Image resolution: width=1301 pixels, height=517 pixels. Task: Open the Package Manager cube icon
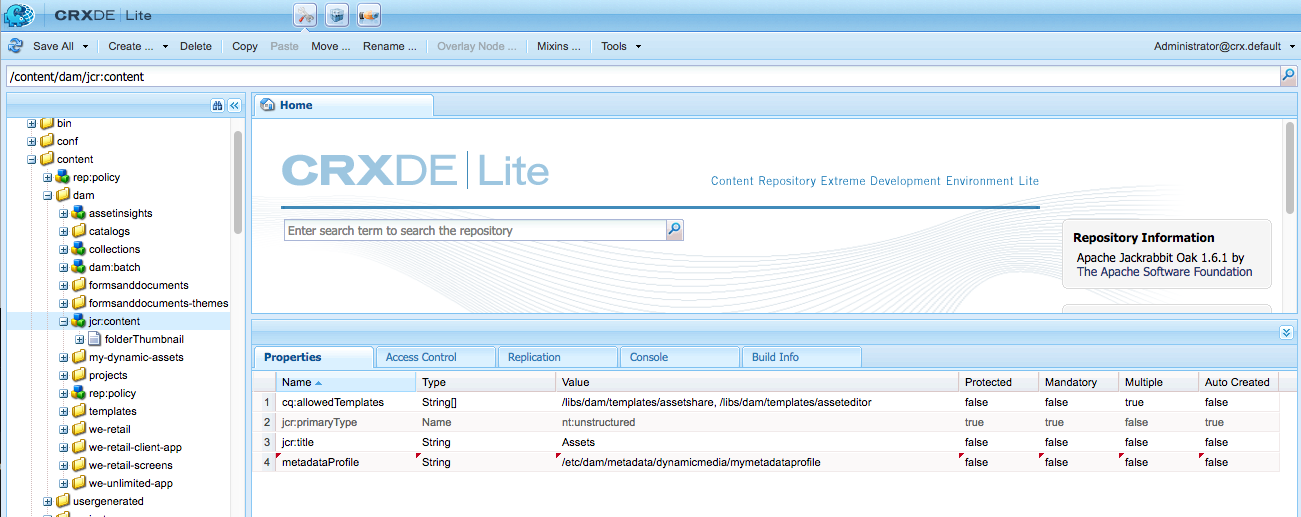[337, 15]
